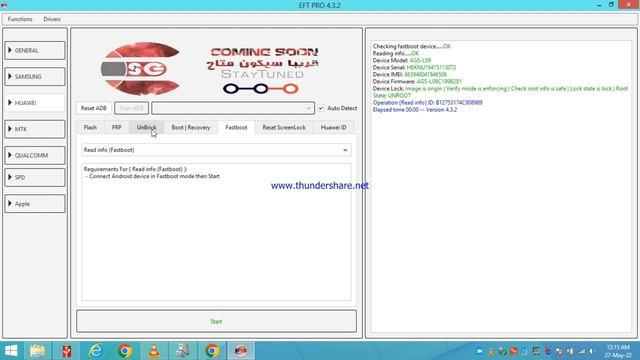Screen dimensions: 640x360
Task: Expand the SPD section
Action: coord(35,177)
